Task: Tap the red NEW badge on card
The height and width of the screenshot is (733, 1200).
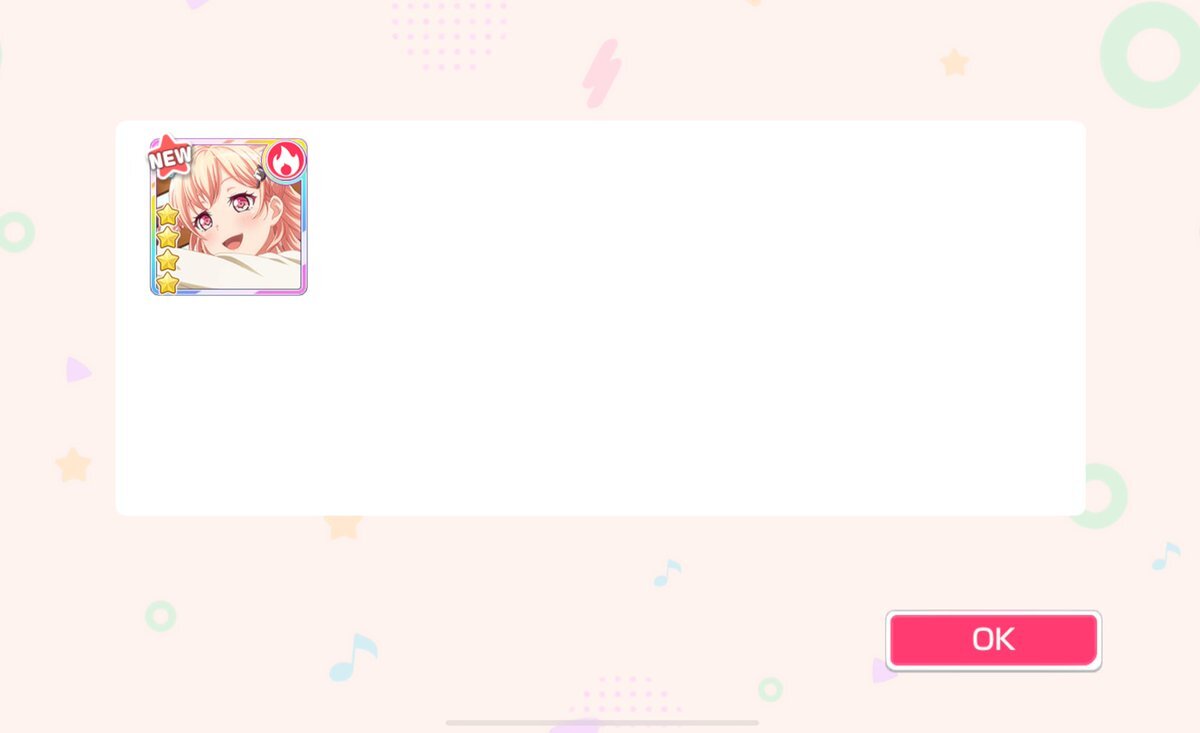Action: pyautogui.click(x=170, y=155)
